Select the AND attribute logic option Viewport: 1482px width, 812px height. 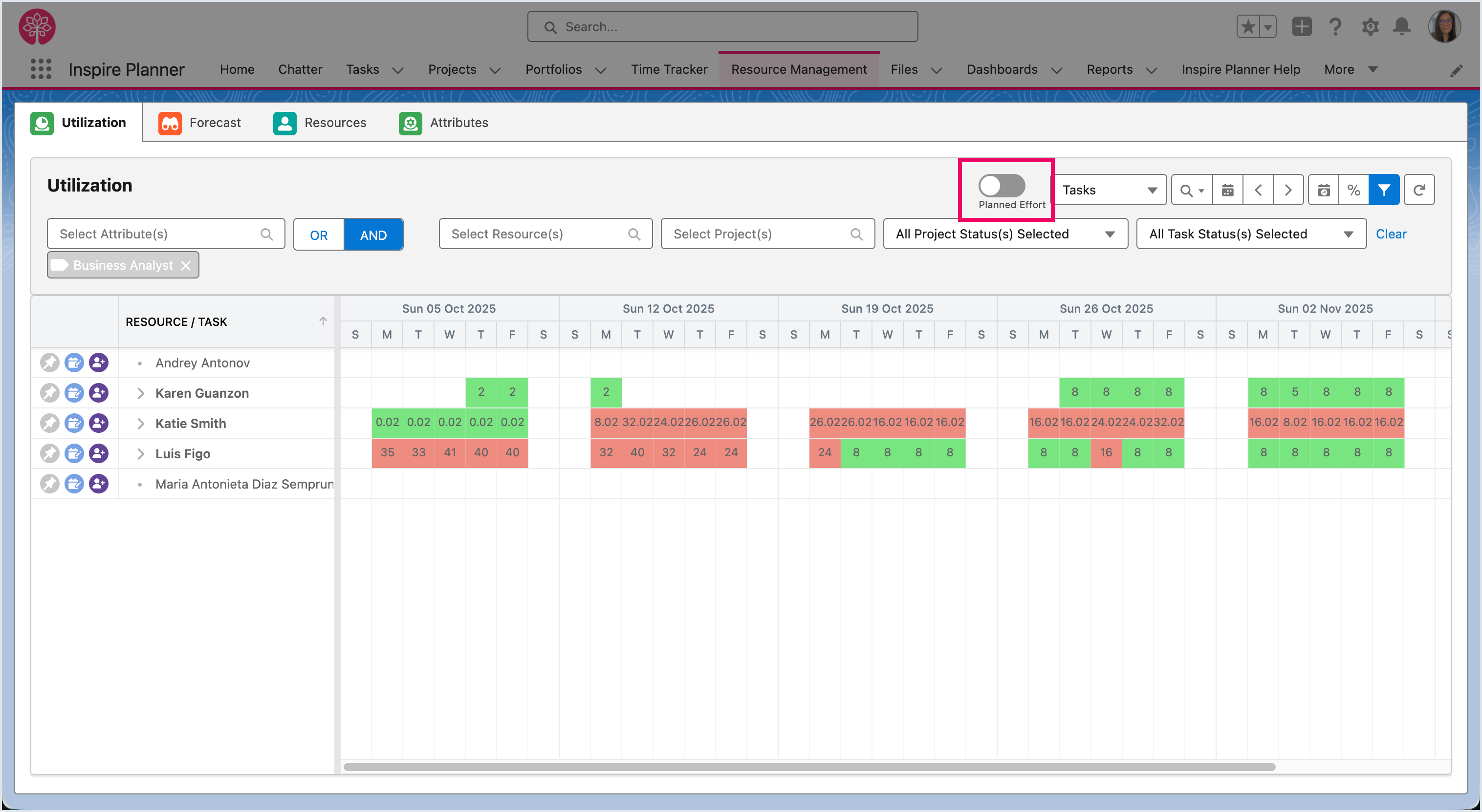click(373, 235)
